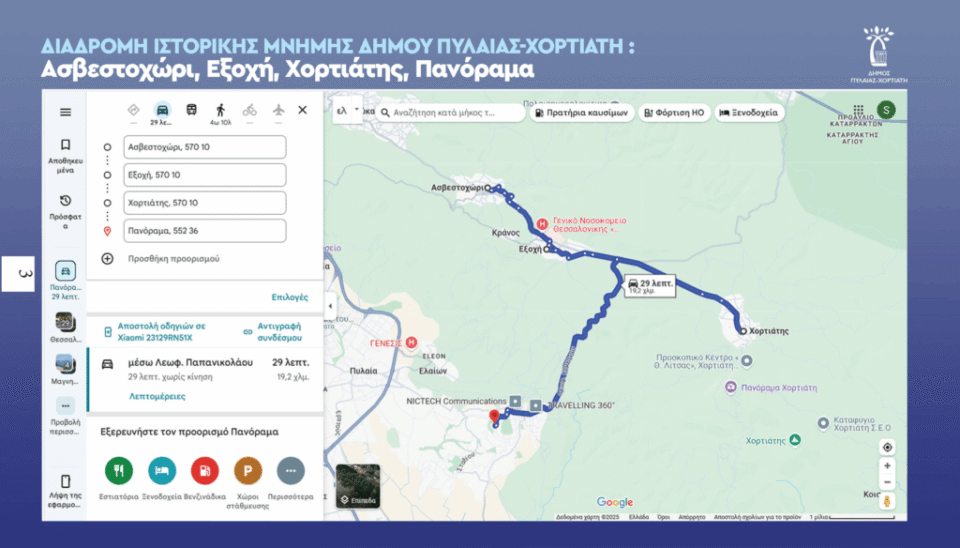Click Αποστολή σχολίων για το προϊόν link

coord(757,517)
